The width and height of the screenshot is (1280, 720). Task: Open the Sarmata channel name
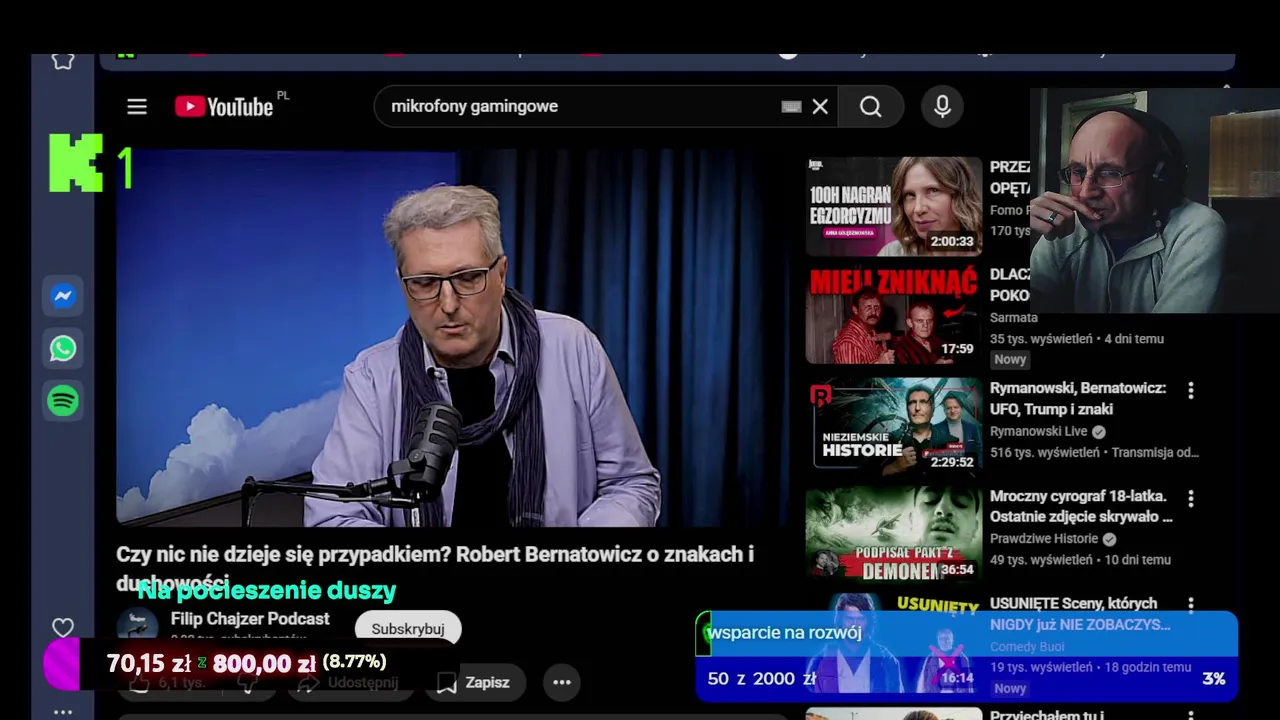tap(1014, 317)
